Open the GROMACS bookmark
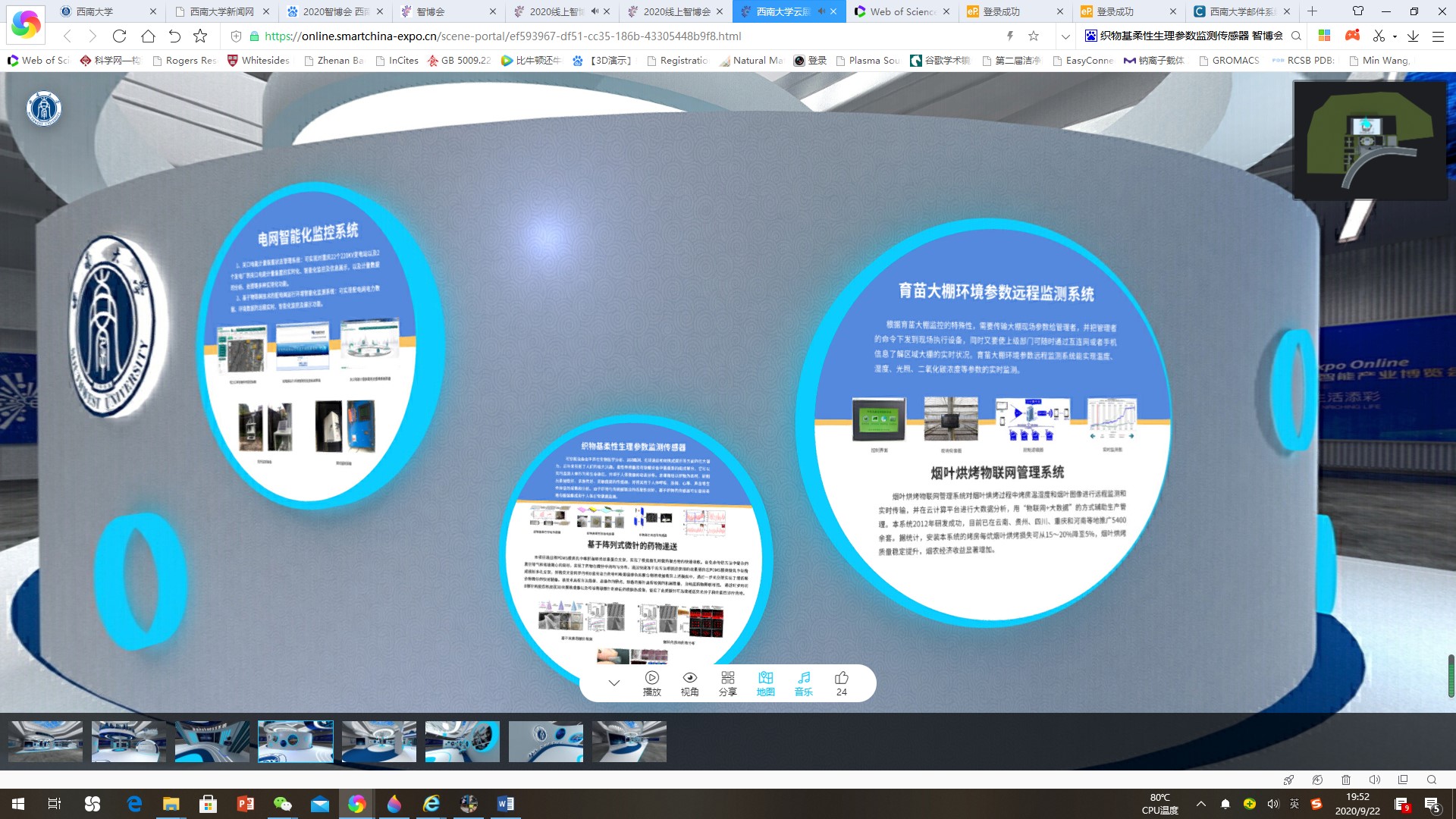Image resolution: width=1456 pixels, height=819 pixels. (x=1228, y=60)
